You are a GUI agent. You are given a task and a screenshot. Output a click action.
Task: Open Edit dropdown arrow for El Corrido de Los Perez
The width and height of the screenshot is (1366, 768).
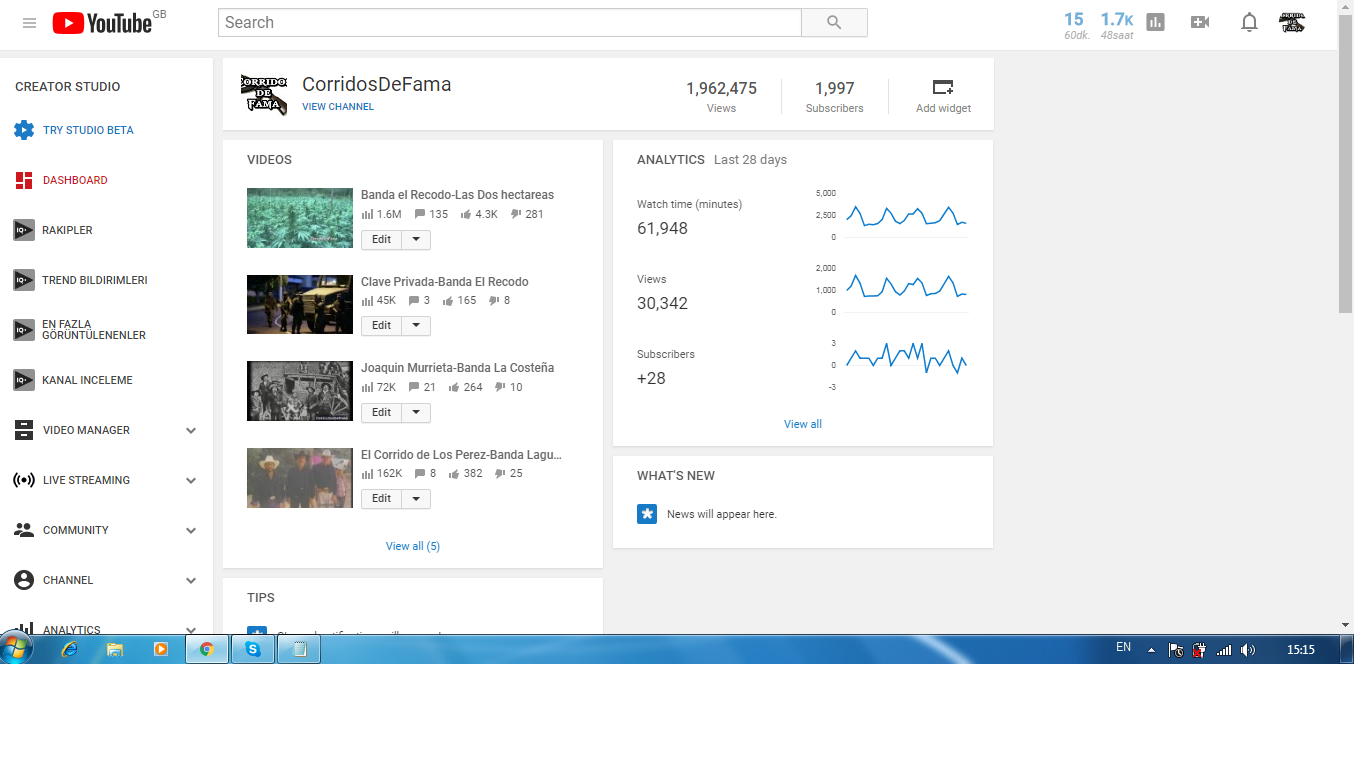(416, 499)
